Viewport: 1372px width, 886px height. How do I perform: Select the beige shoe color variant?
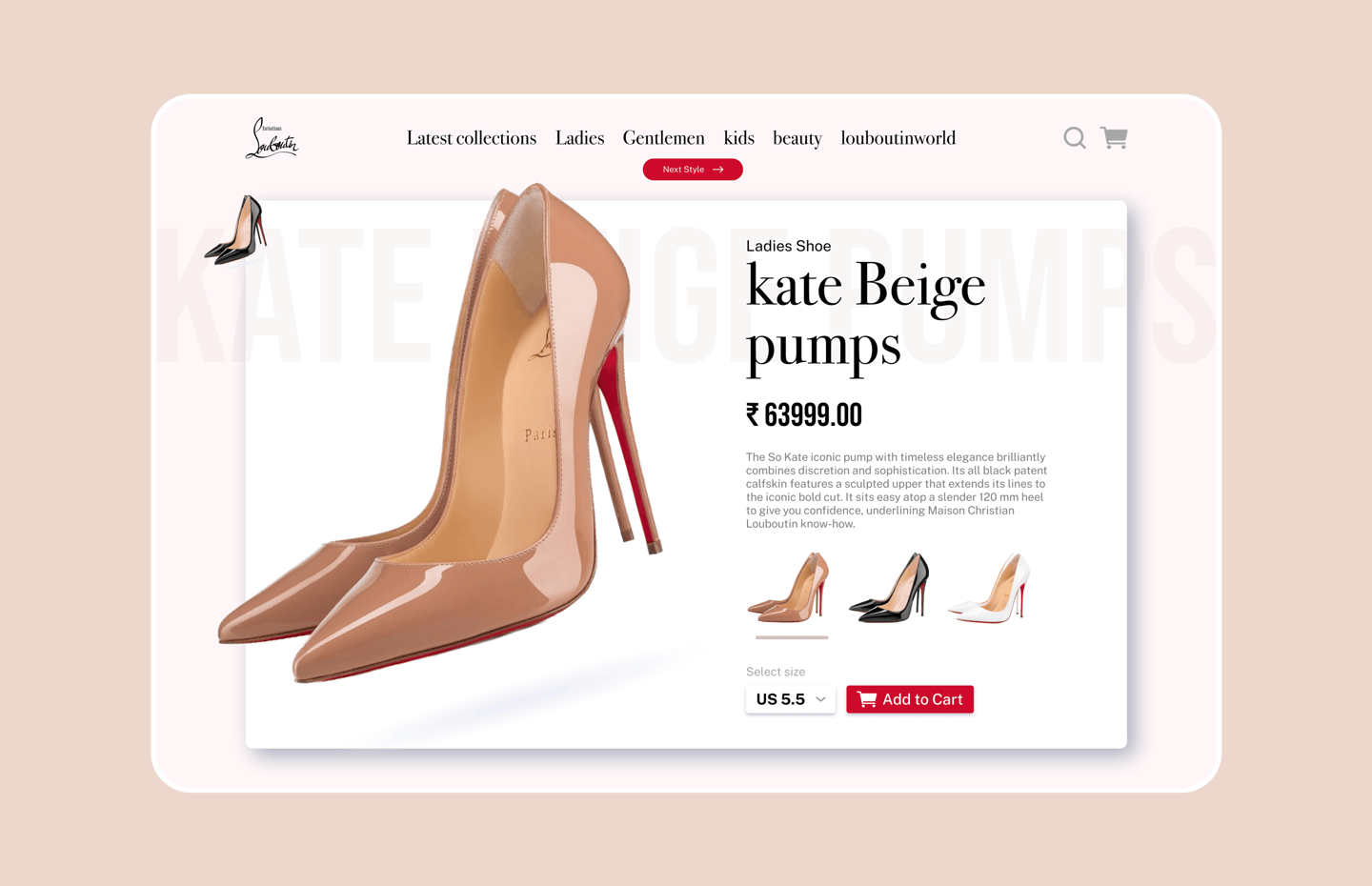click(x=790, y=588)
